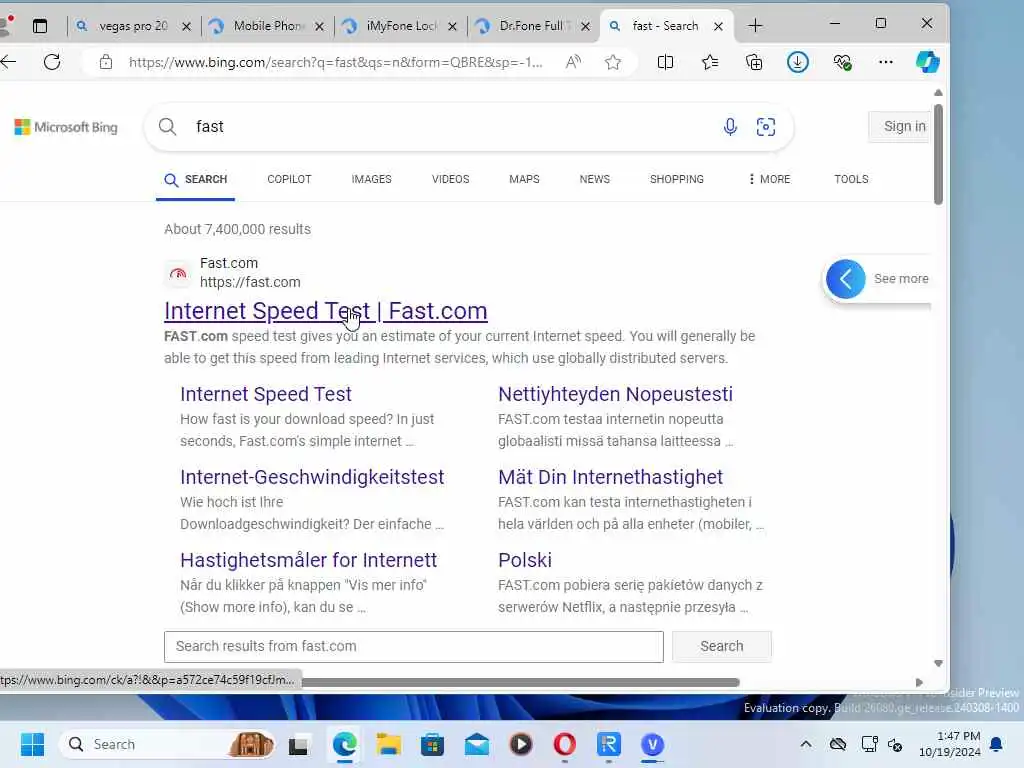Go to Microsoft Bing home logo
Image resolution: width=1024 pixels, height=768 pixels.
click(x=66, y=127)
